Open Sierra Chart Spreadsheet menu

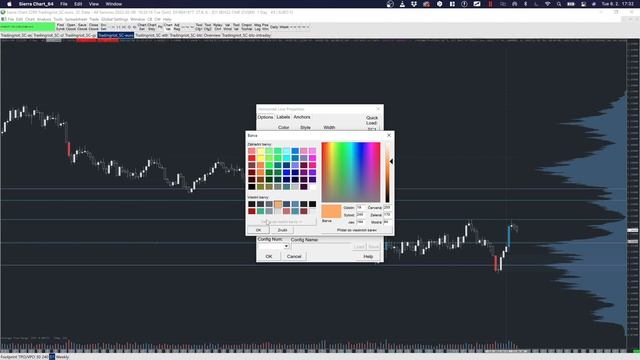(76, 19)
